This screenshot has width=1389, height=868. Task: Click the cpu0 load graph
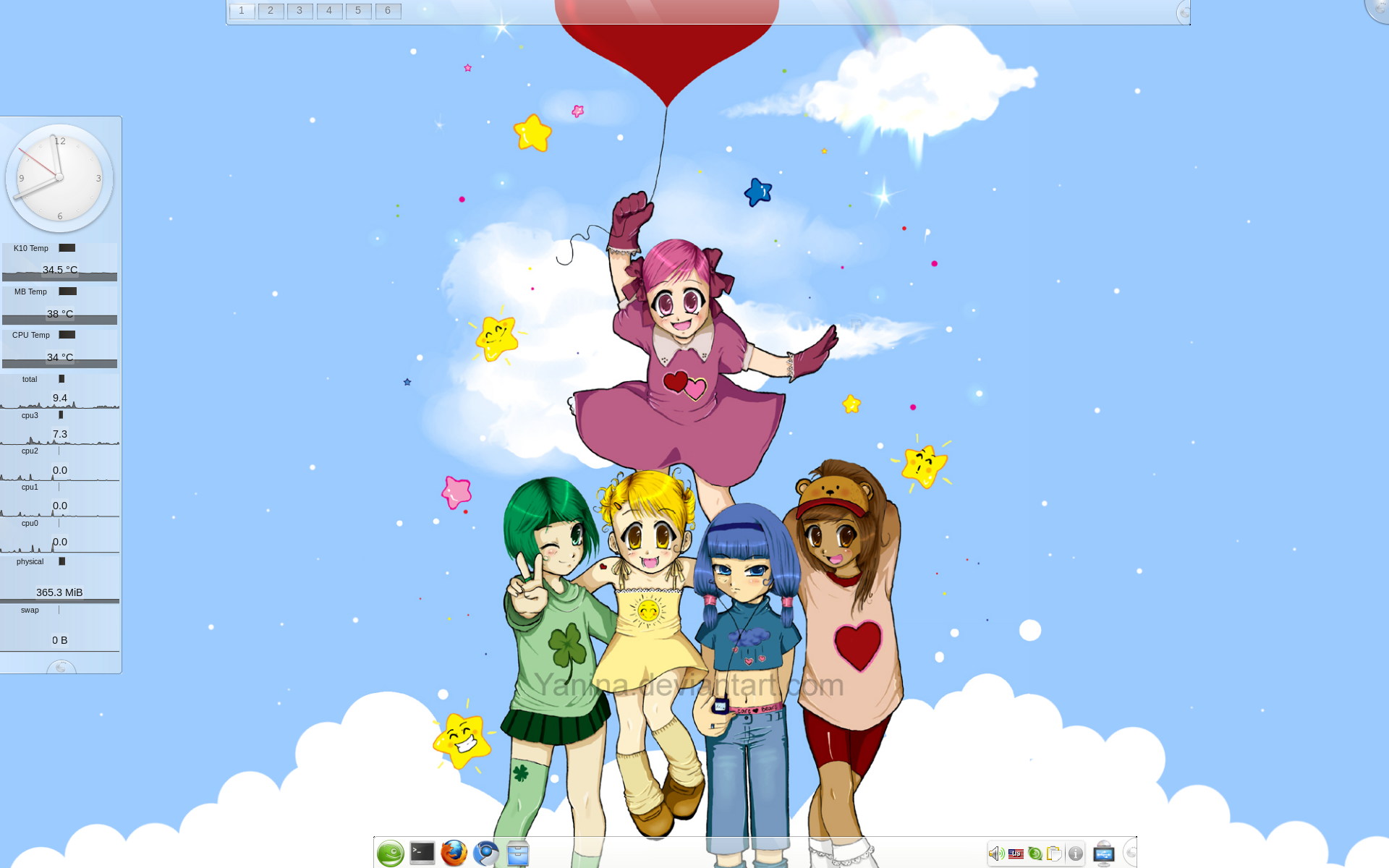(x=59, y=536)
